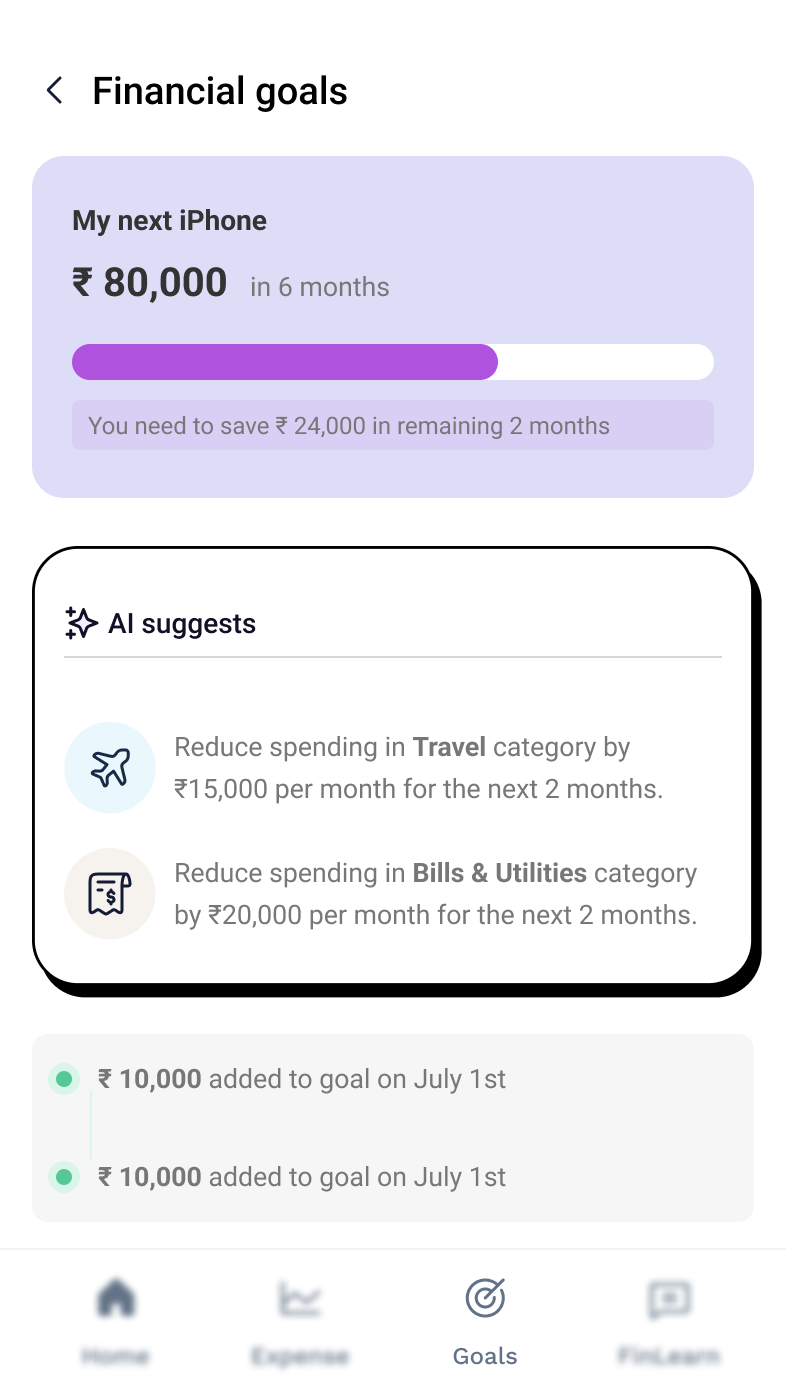The width and height of the screenshot is (786, 1398).
Task: Click the AI suggests heading
Action: (182, 624)
